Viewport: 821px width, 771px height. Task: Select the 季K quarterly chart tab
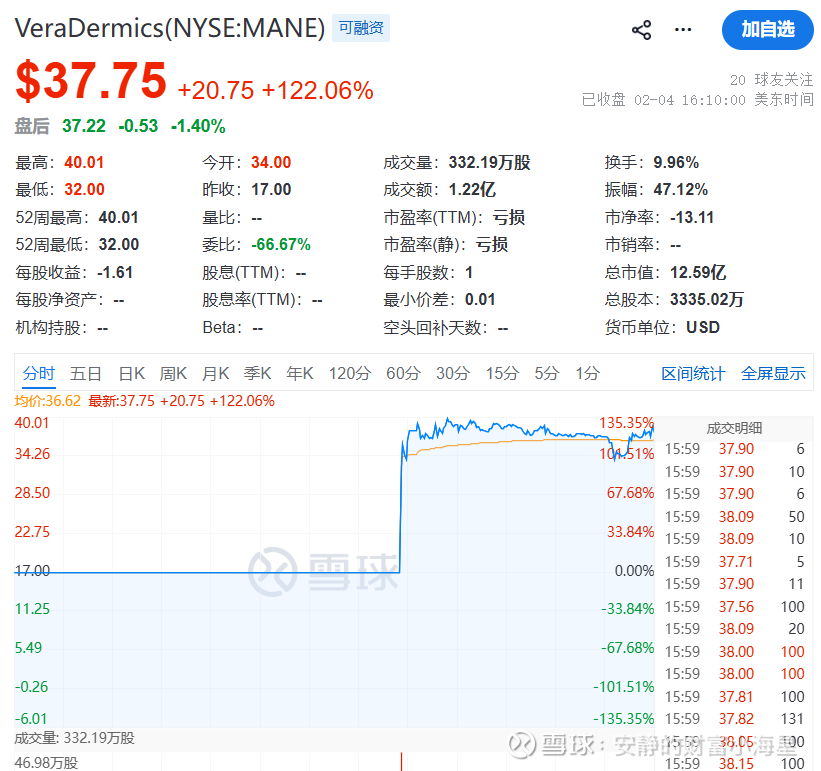[x=258, y=373]
